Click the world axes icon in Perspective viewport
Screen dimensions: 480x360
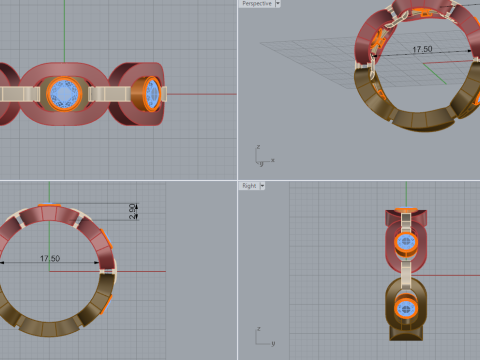(264, 156)
